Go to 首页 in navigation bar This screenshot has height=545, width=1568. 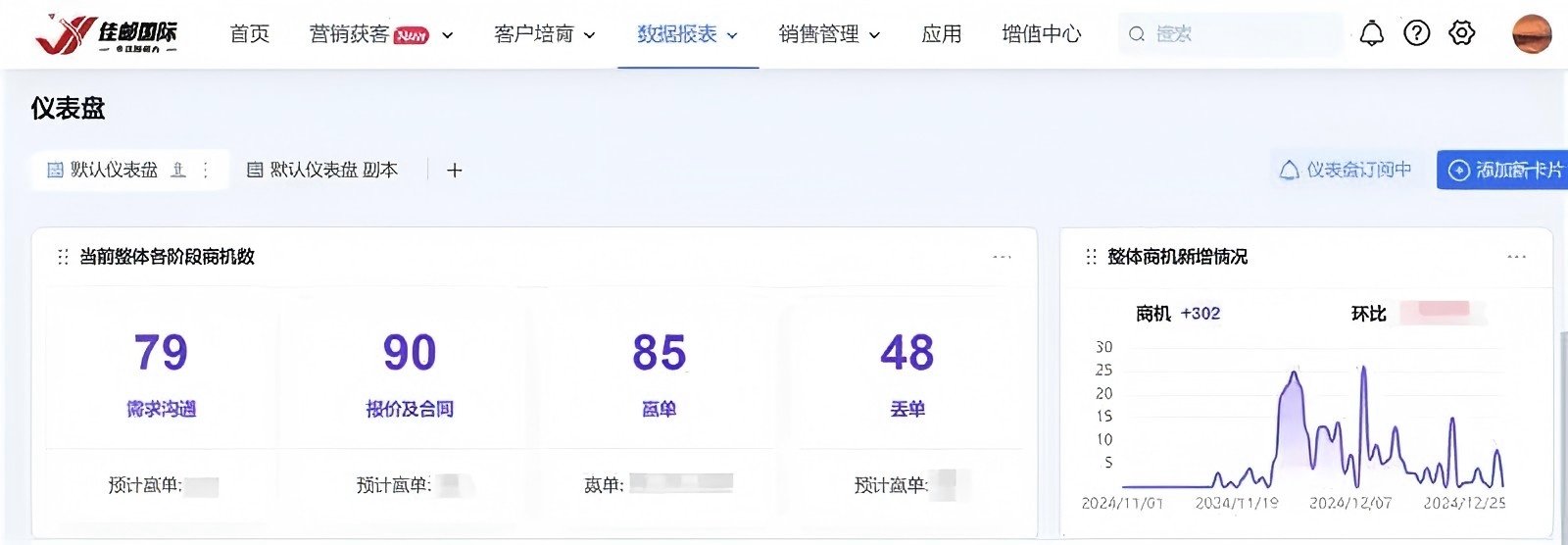click(x=249, y=34)
